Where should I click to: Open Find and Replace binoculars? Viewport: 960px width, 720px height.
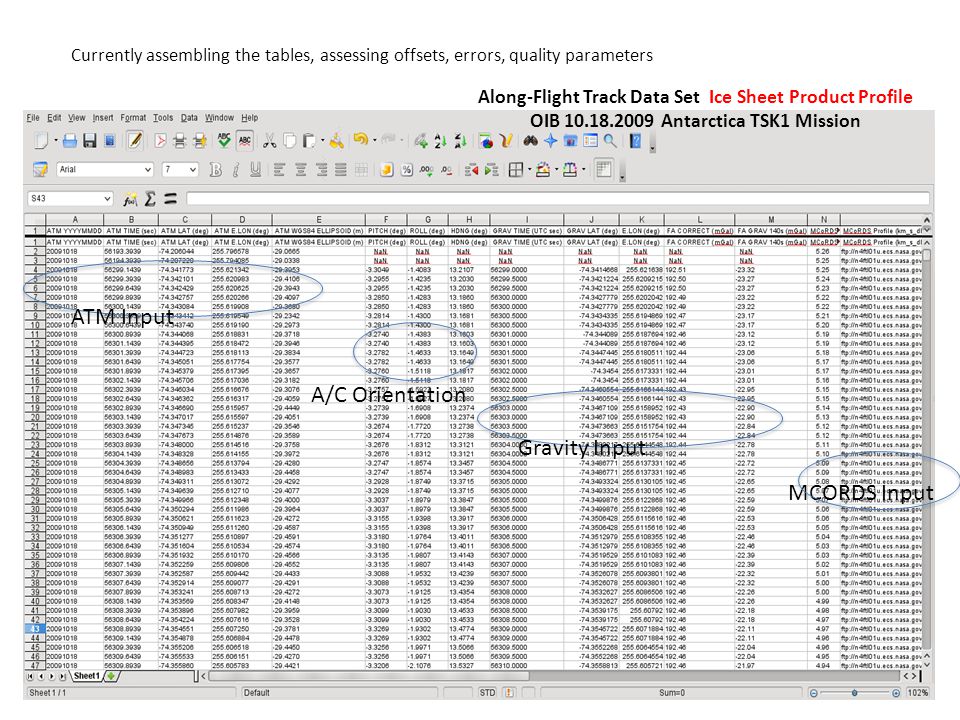click(530, 141)
